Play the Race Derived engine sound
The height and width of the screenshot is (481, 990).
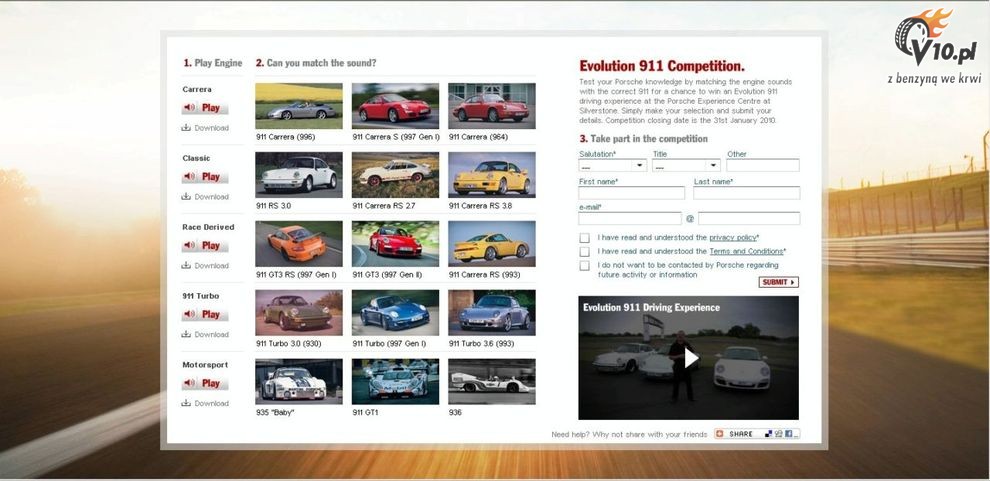[x=205, y=246]
